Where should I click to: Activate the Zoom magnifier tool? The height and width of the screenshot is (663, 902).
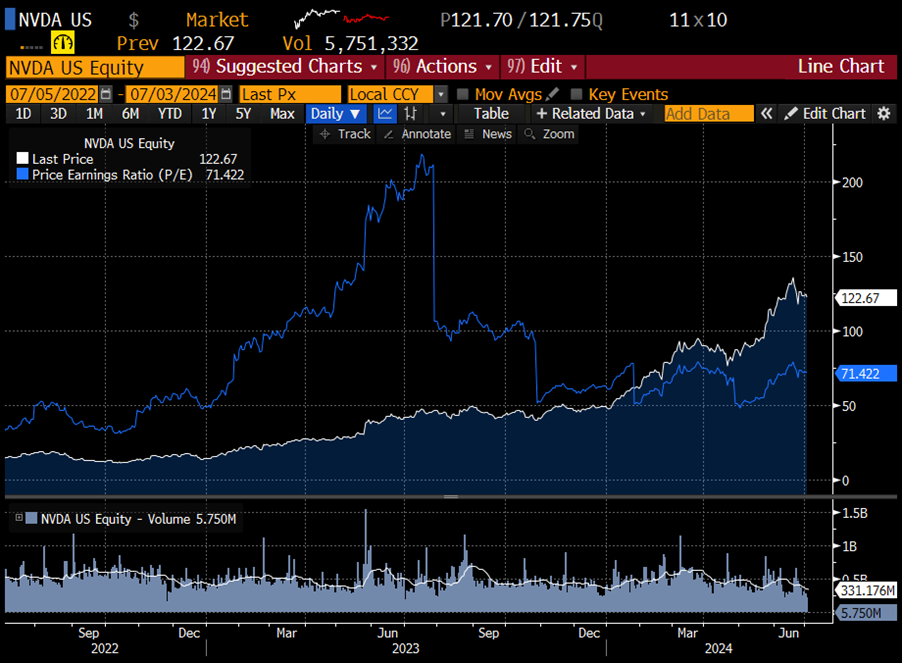point(548,134)
